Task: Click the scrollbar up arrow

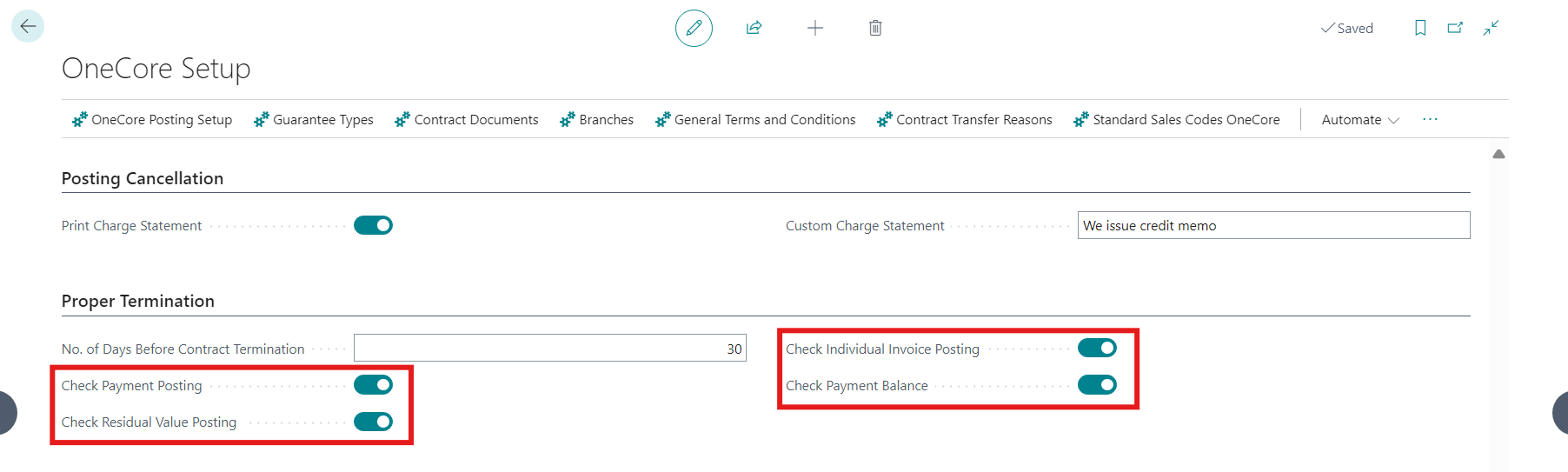Action: pyautogui.click(x=1498, y=154)
